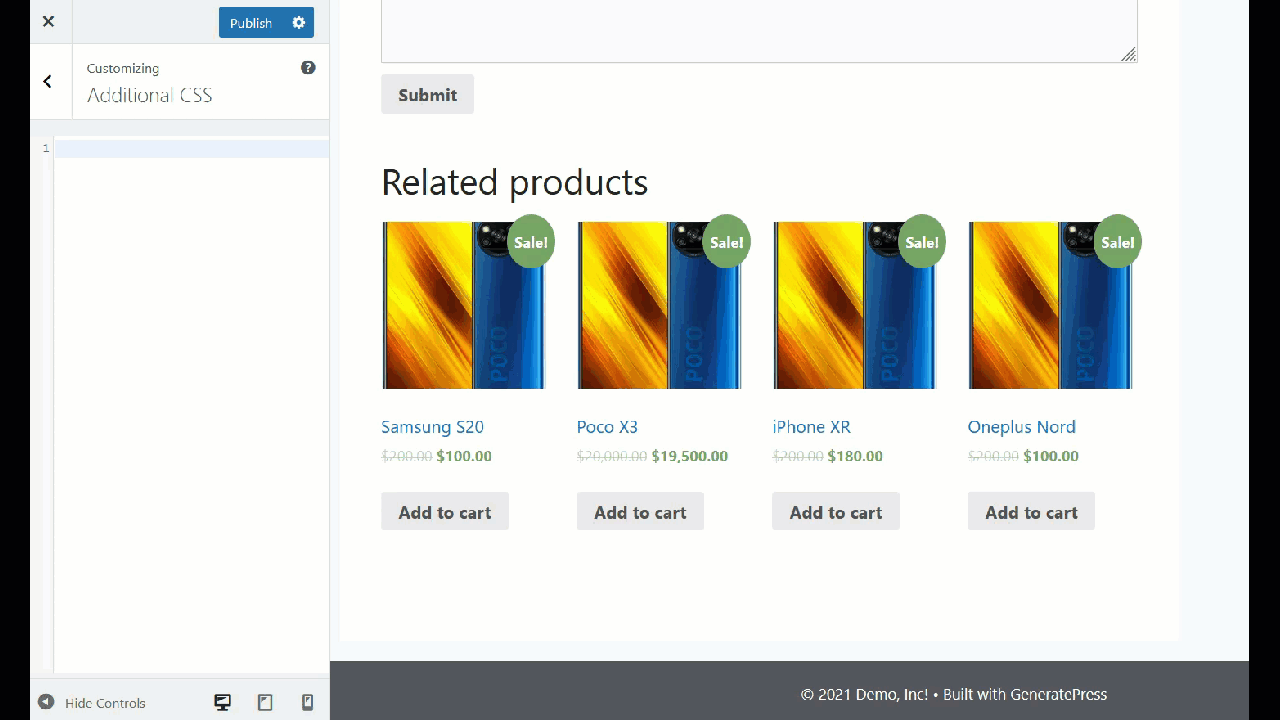Image resolution: width=1280 pixels, height=720 pixels.
Task: Click the textarea resize handle corner
Action: (x=1129, y=54)
